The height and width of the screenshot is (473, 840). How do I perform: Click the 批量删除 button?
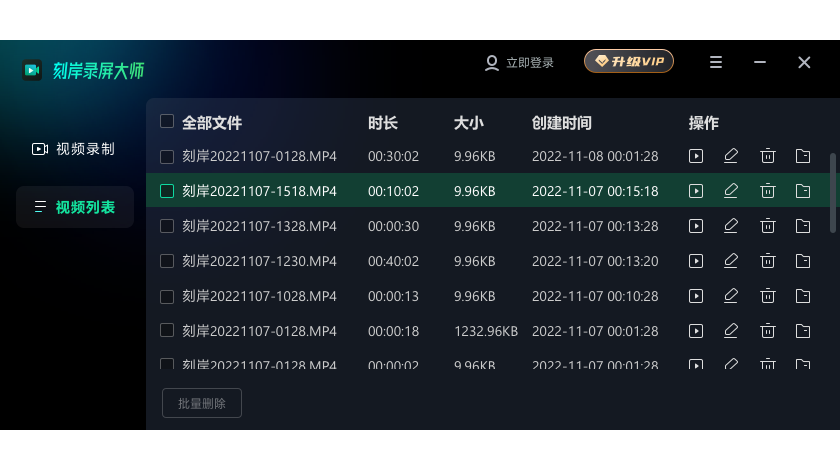click(x=202, y=403)
